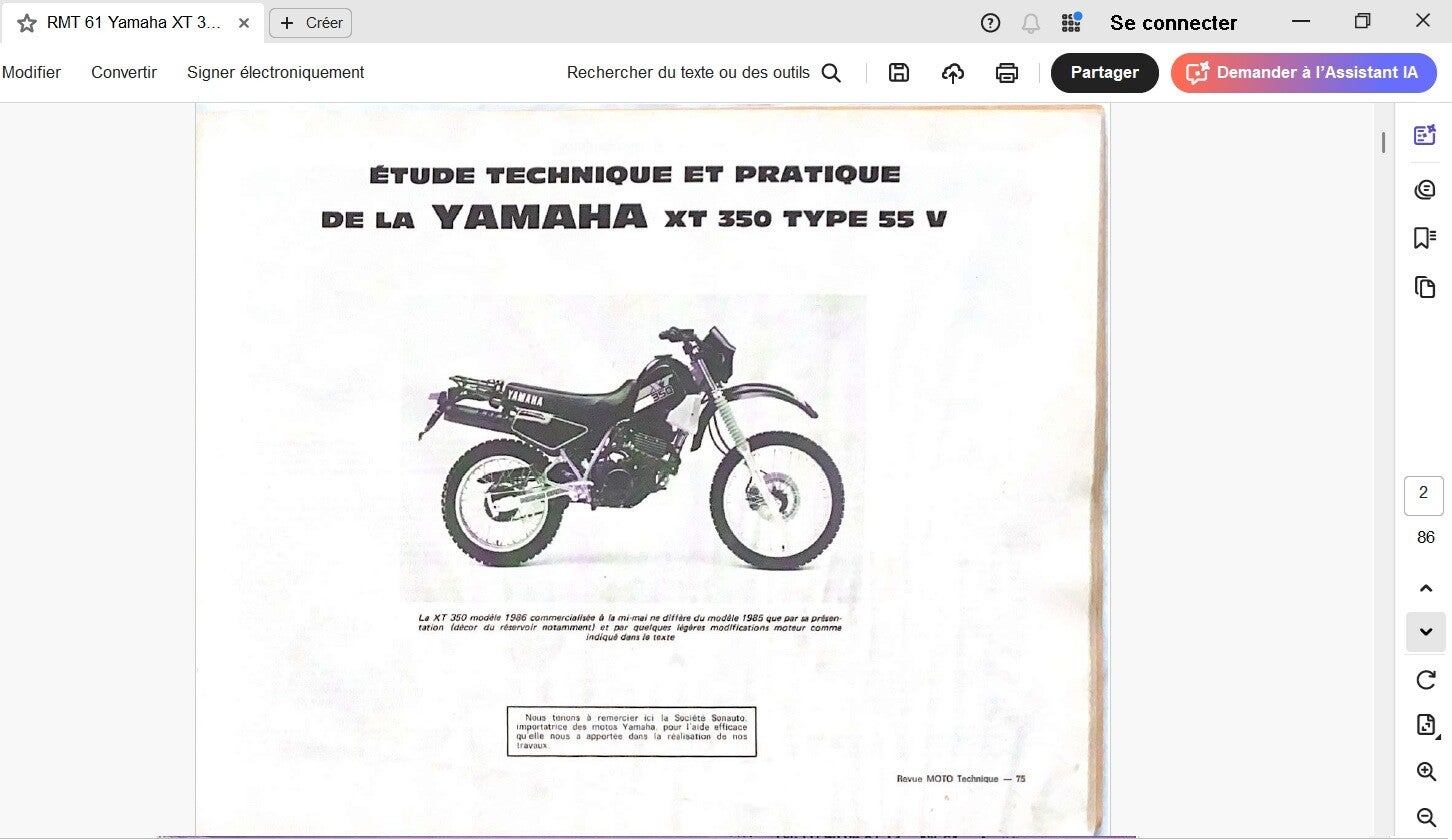Go to the previous page with up chevron
This screenshot has height=840, width=1452.
pos(1426,588)
